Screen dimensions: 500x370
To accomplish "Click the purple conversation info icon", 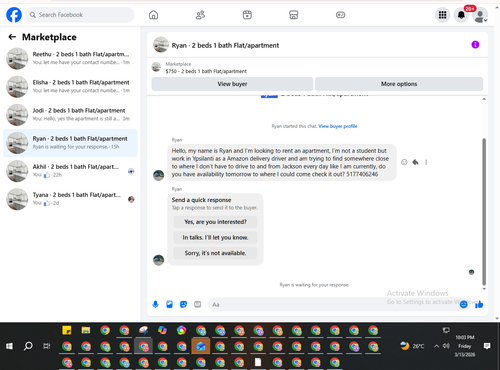I will point(475,45).
